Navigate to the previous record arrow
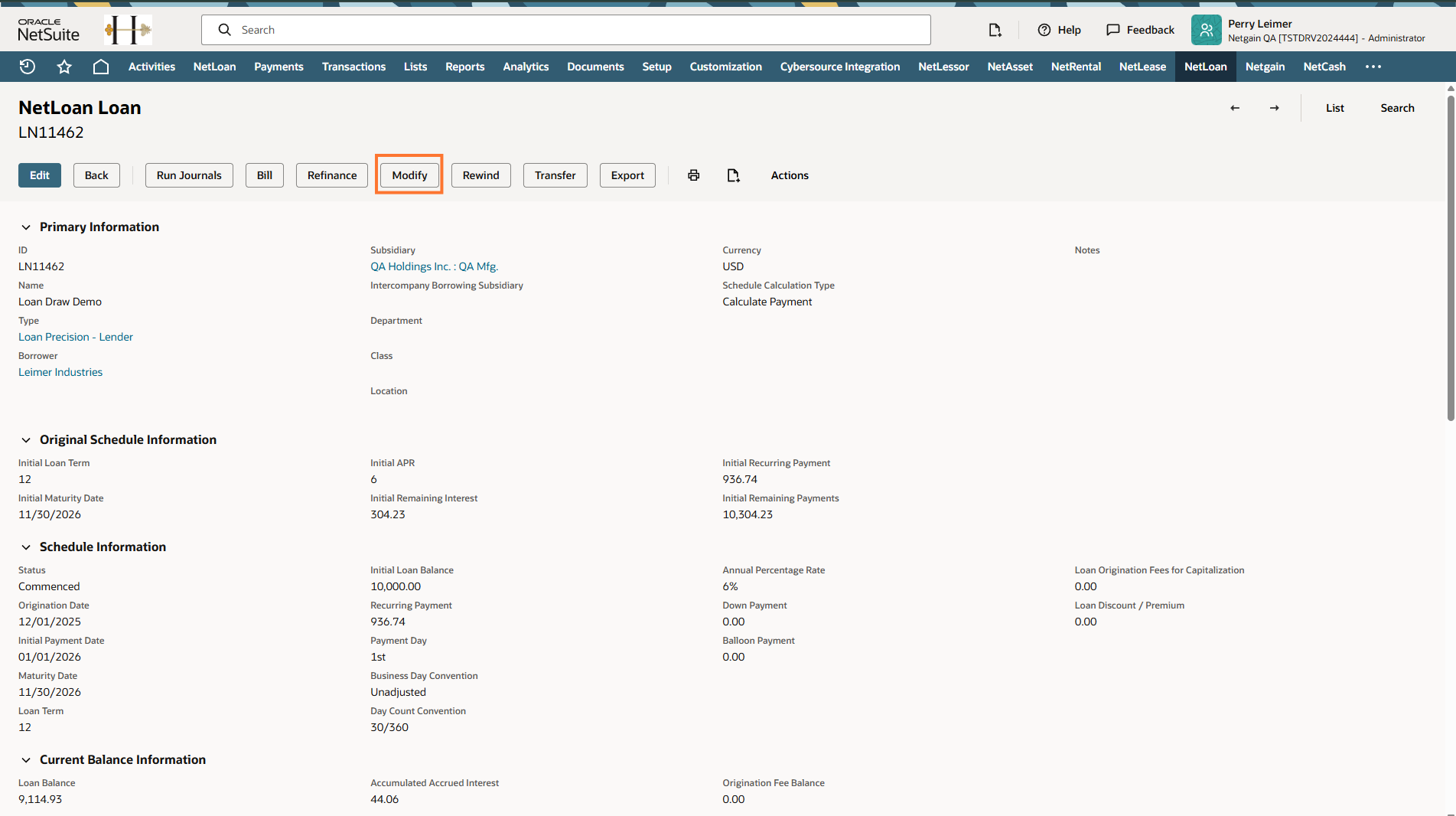 [x=1235, y=108]
